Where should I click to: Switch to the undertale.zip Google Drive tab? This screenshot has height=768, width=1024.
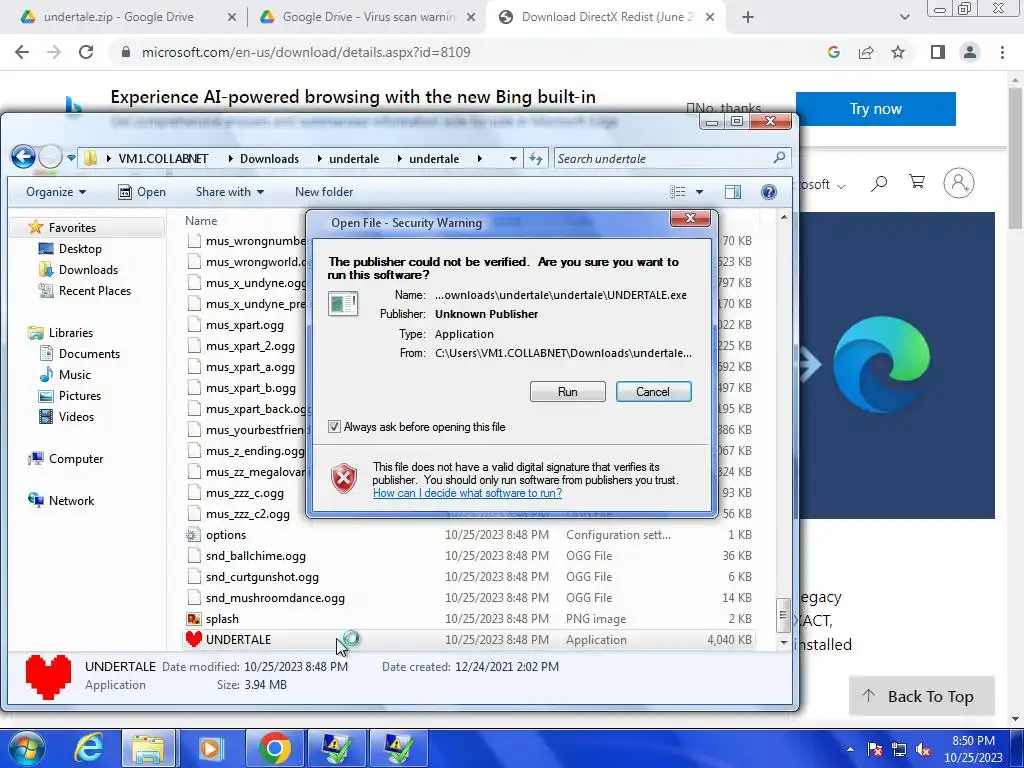118,17
